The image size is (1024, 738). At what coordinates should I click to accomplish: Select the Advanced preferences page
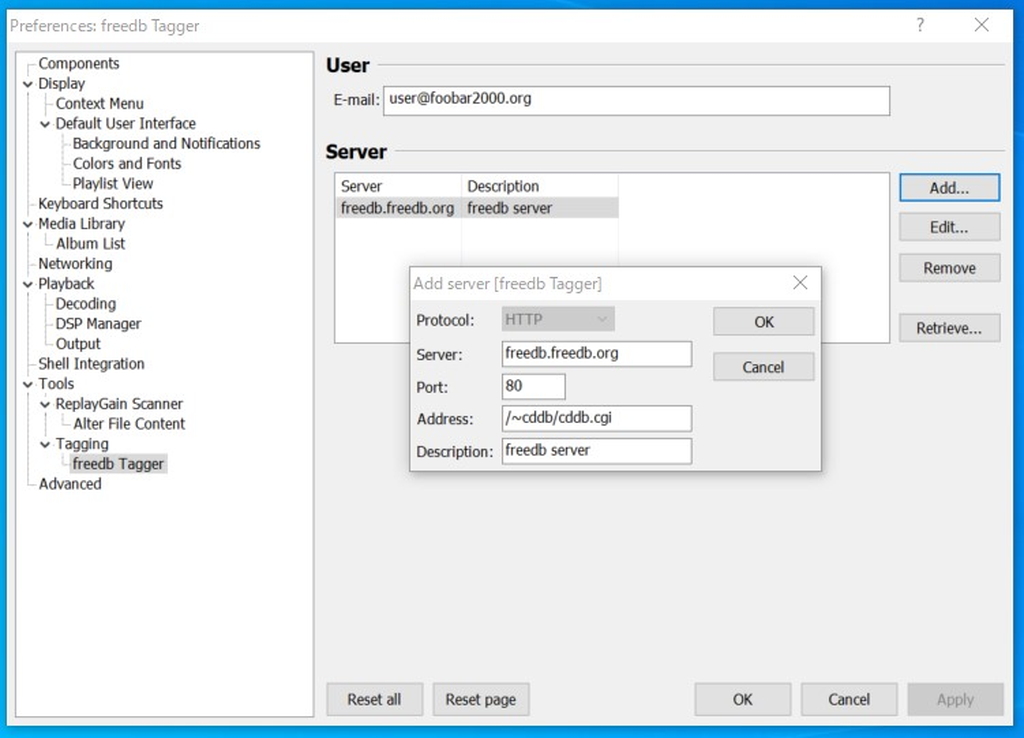pos(70,483)
